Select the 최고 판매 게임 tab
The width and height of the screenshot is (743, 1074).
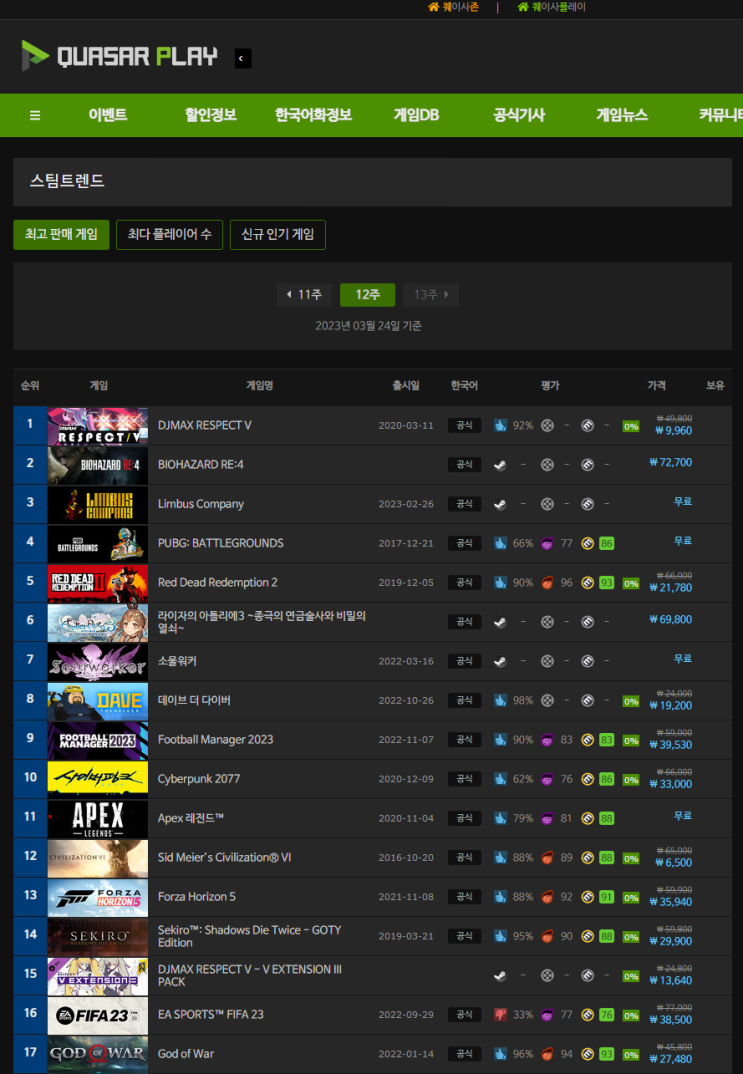coord(61,235)
